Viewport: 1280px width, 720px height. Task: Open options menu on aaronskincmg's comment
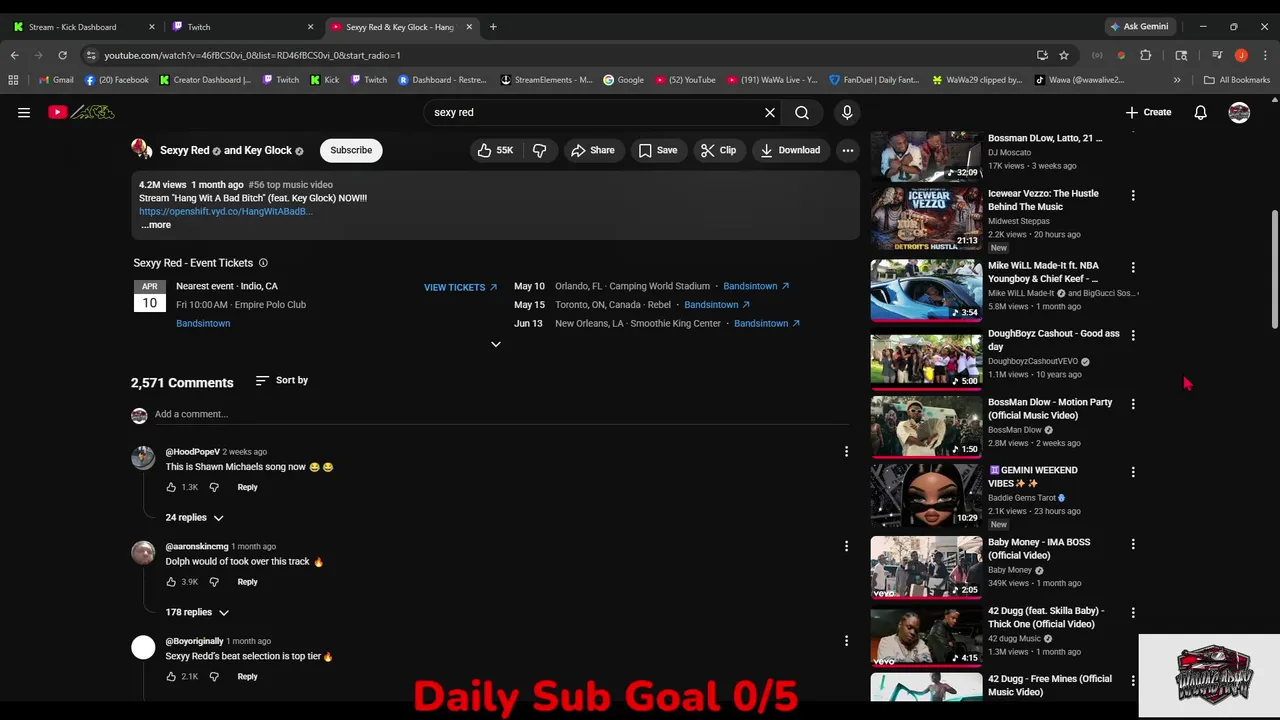(x=846, y=546)
